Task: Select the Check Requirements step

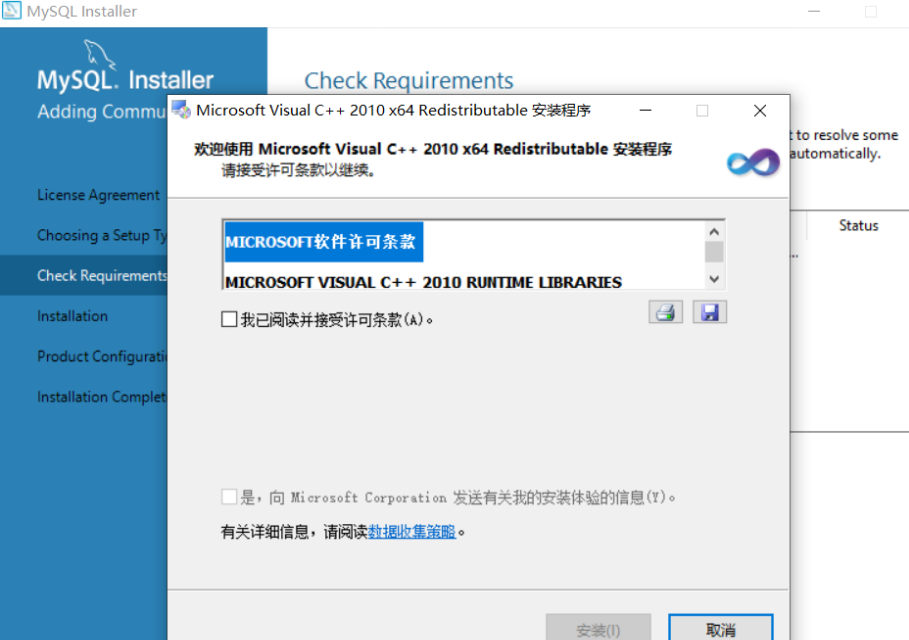Action: pyautogui.click(x=101, y=276)
